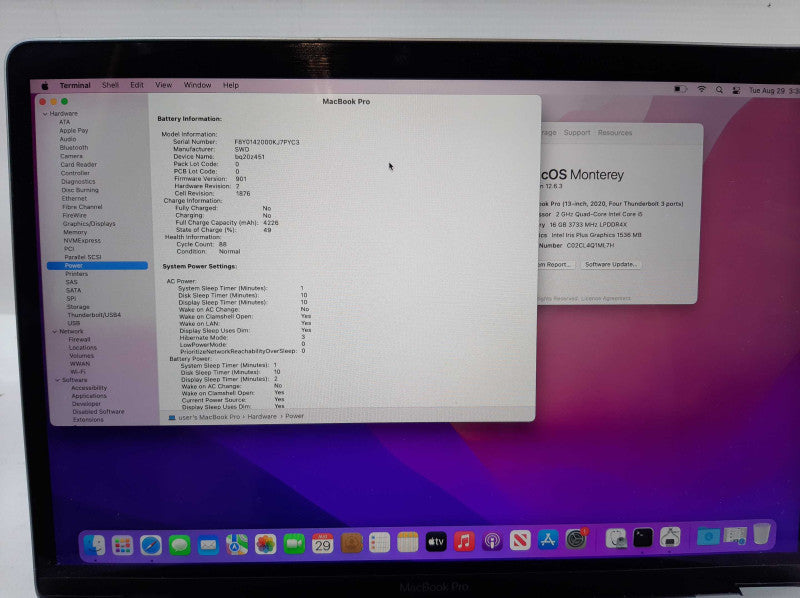Click the battery status icon in menu bar
800x598 pixels.
point(681,89)
